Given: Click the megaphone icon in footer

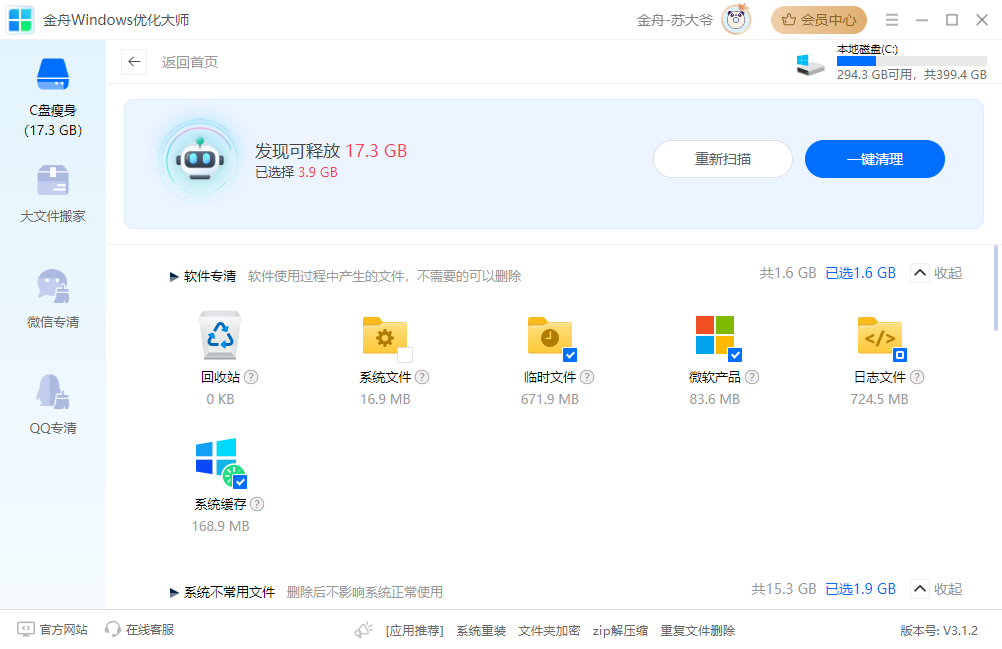Looking at the screenshot, I should tap(363, 630).
